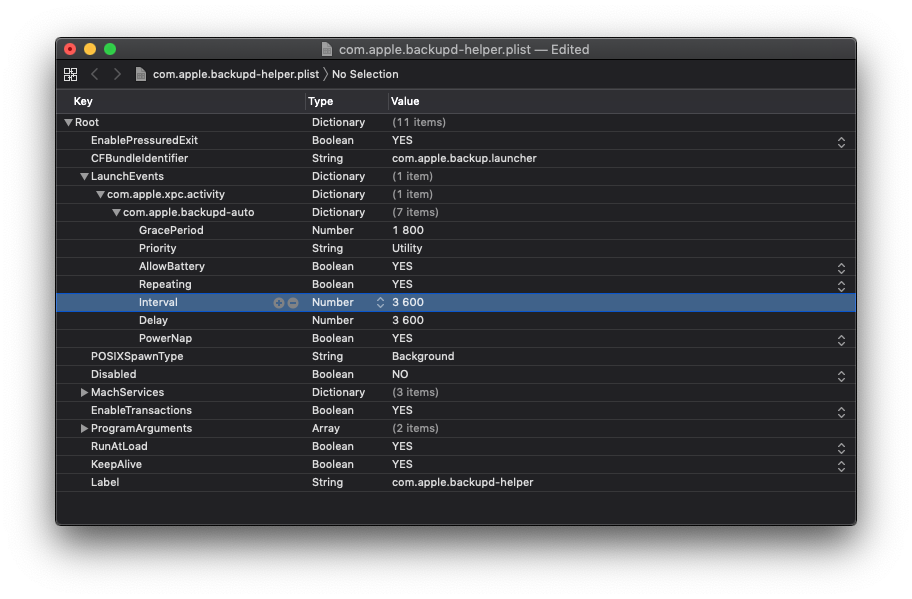Expand the ProgramArguments array

(84, 428)
